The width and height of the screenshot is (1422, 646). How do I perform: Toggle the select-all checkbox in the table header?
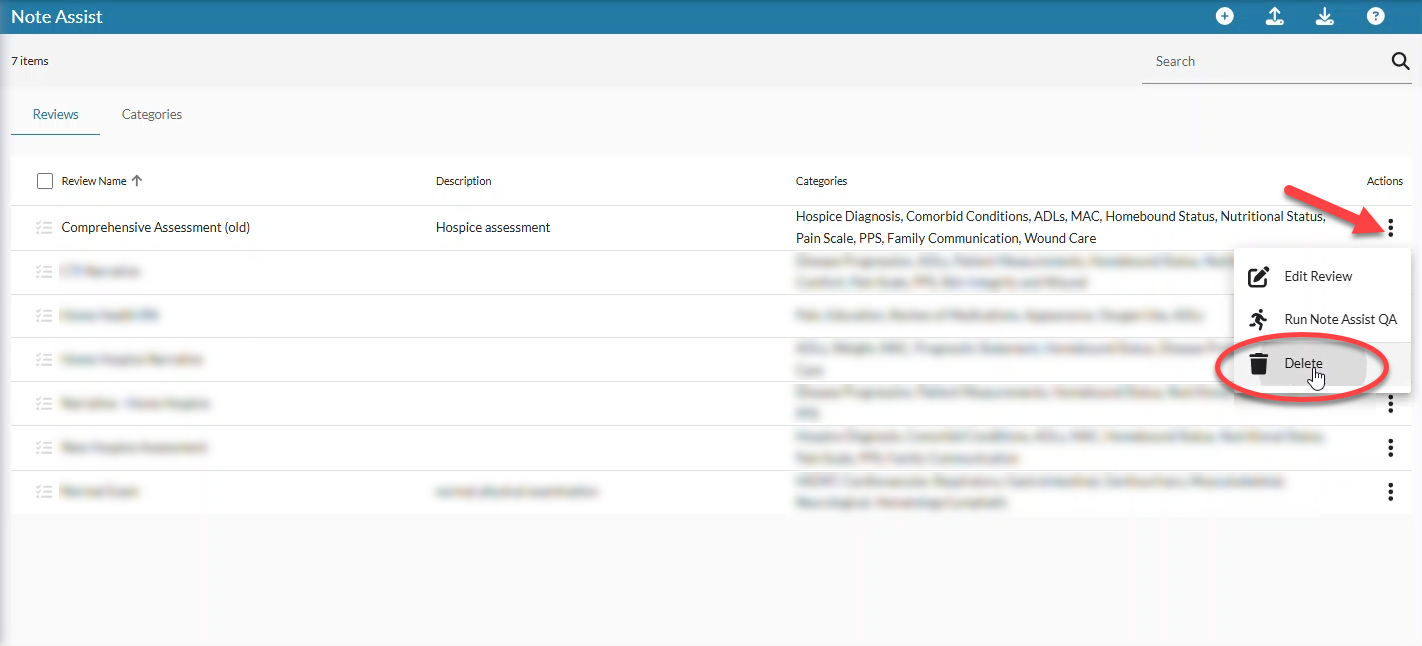point(45,181)
